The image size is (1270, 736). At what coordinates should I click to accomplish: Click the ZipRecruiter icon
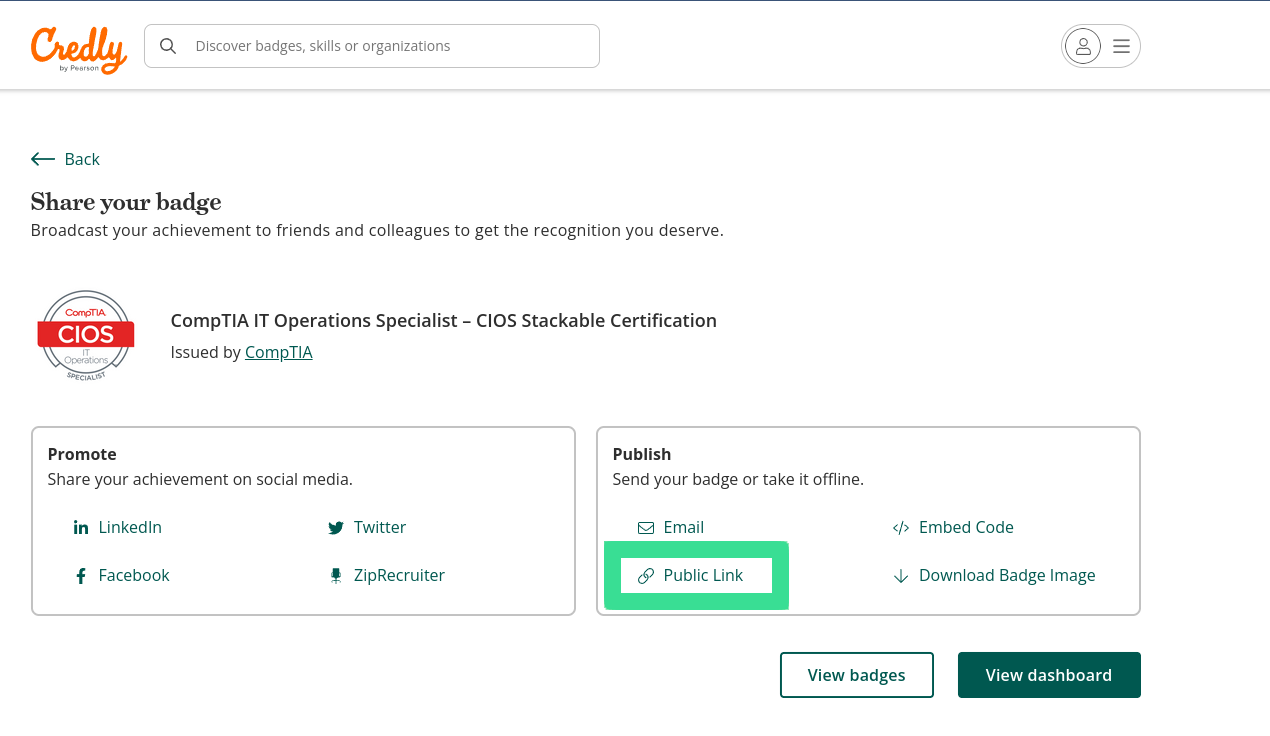(x=336, y=576)
